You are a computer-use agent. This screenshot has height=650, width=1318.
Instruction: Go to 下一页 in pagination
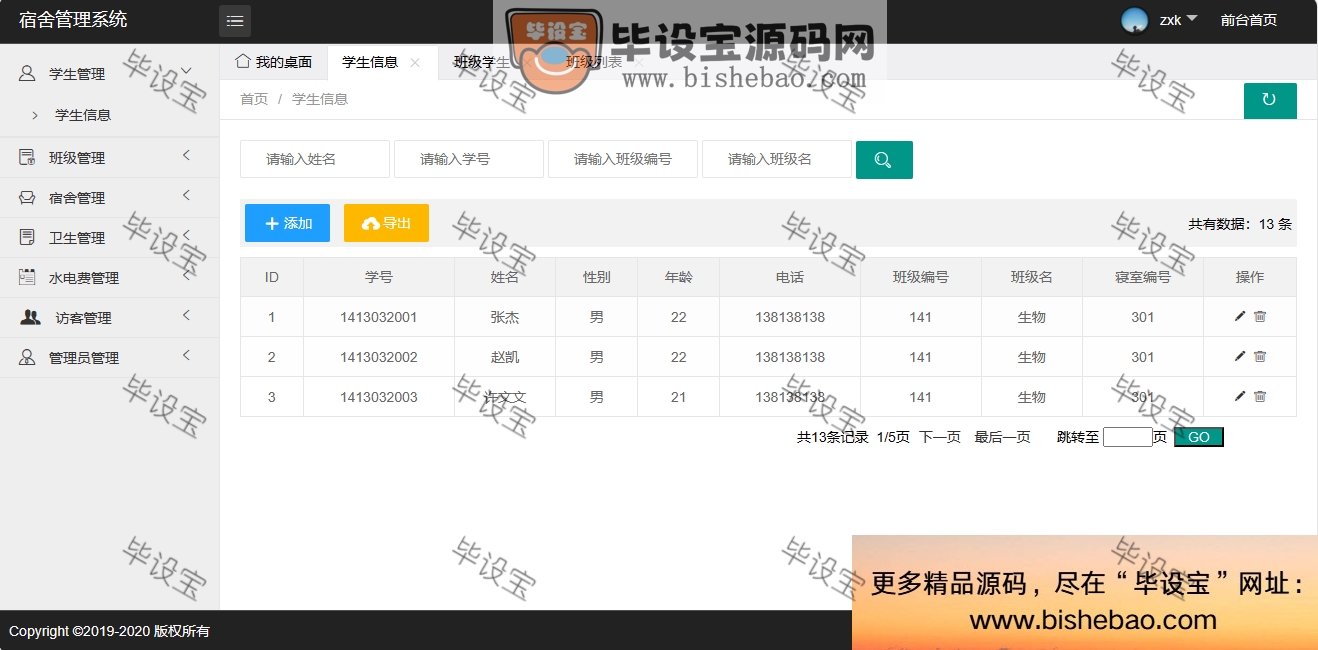coord(940,437)
